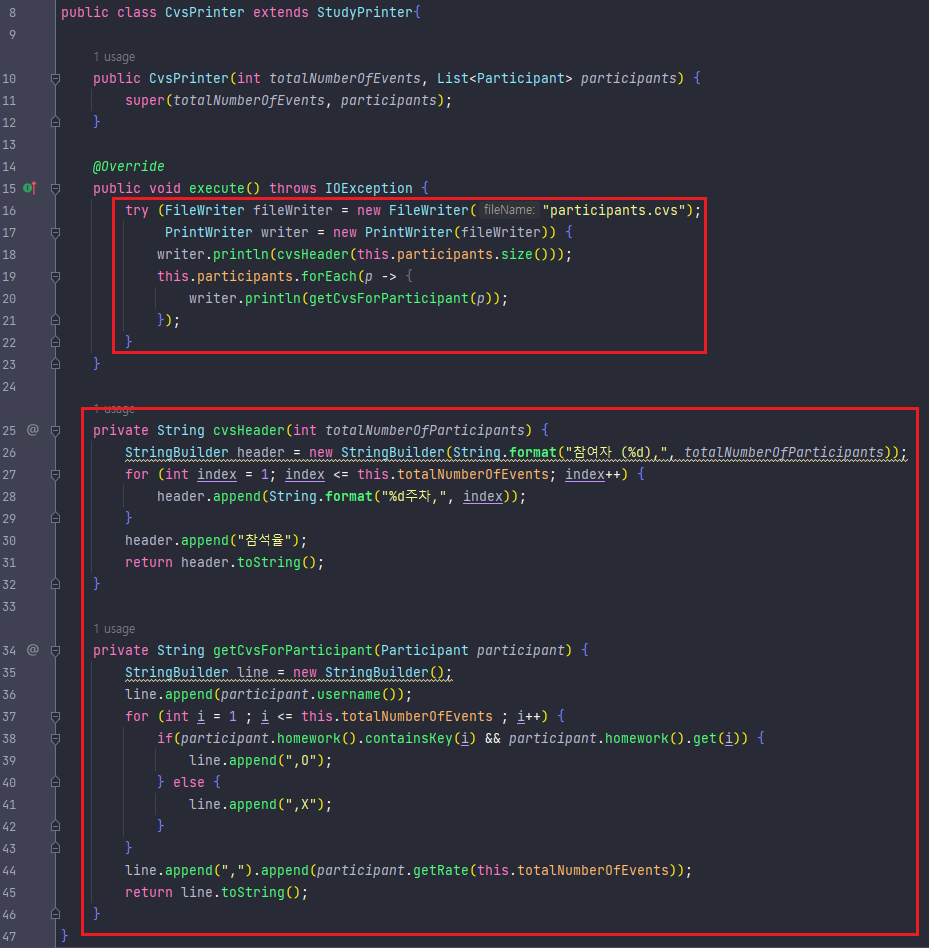The image size is (929, 948).
Task: Click line number 16 in the gutter
Action: pos(9,210)
